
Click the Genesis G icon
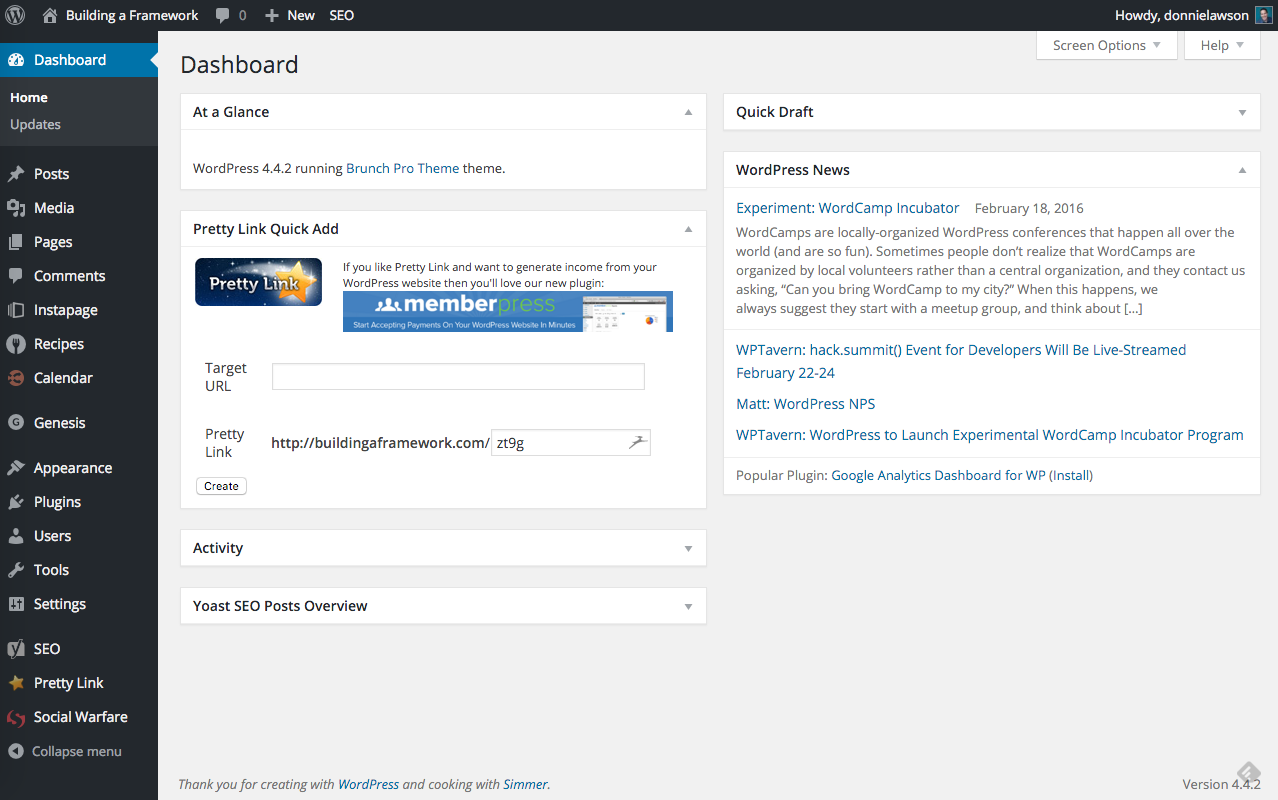coord(16,423)
